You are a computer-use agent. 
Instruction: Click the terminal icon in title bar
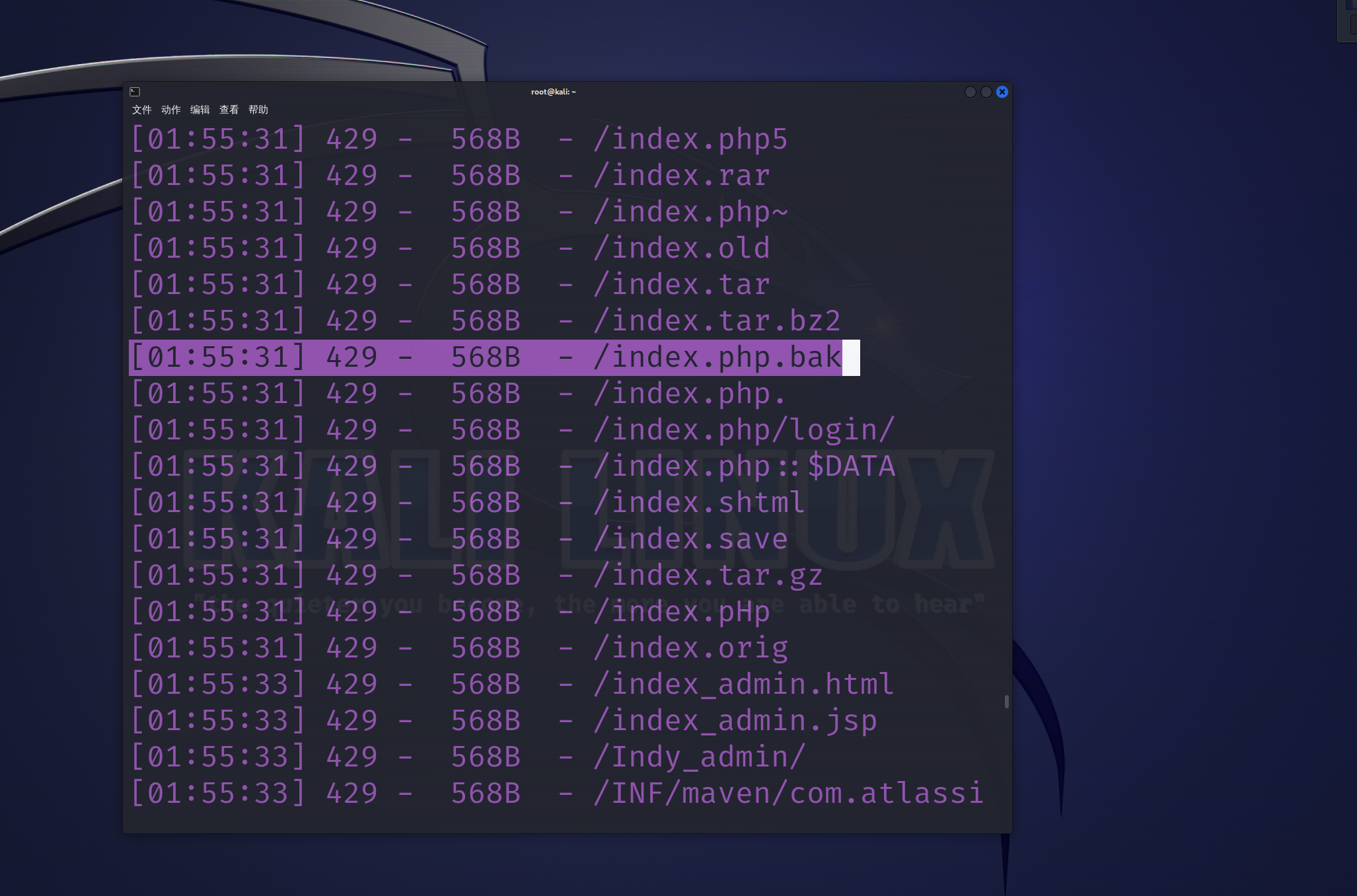point(135,92)
